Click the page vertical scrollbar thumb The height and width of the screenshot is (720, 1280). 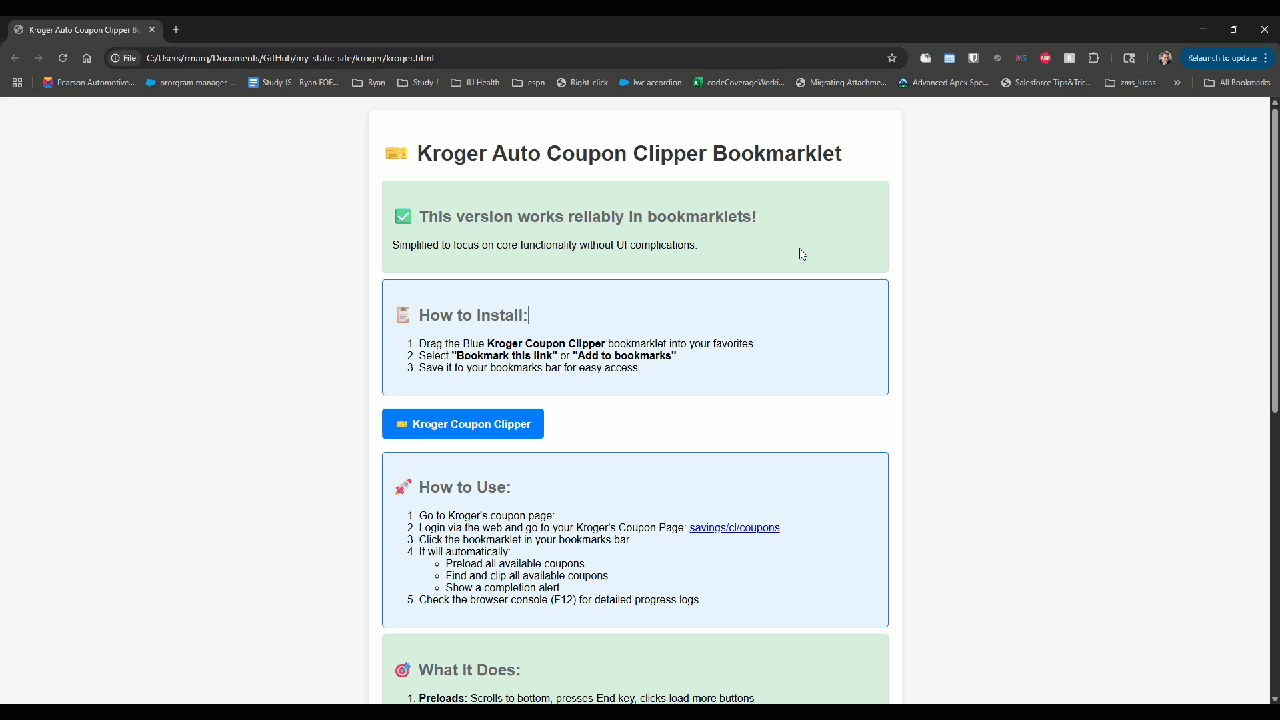pos(1274,260)
